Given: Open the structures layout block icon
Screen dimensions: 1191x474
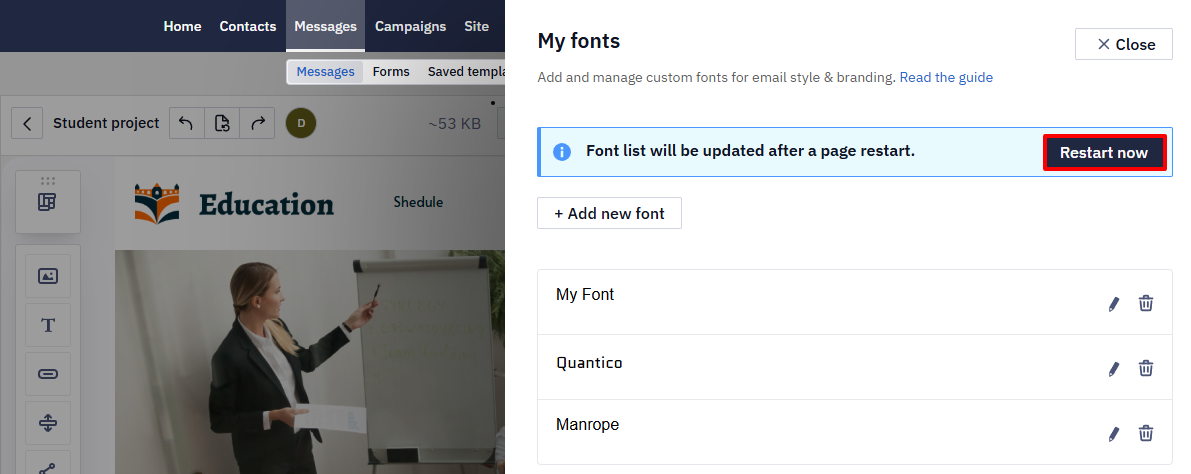Looking at the screenshot, I should (x=47, y=202).
